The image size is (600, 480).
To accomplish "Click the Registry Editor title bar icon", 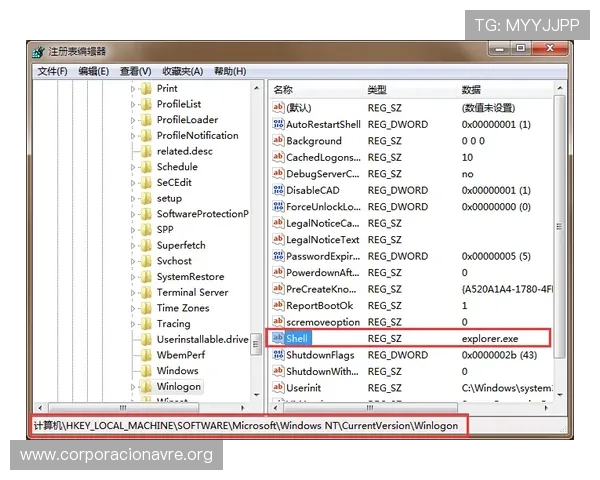I will point(39,52).
